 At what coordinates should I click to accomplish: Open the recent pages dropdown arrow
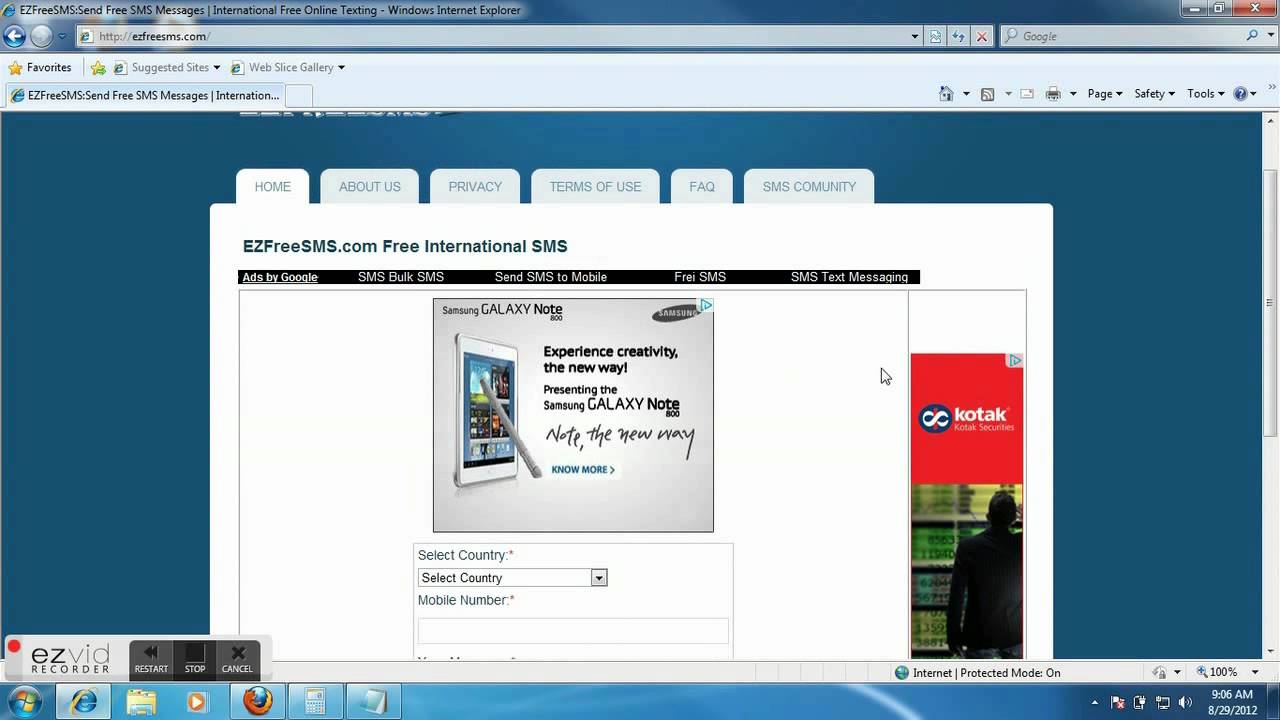click(x=62, y=36)
